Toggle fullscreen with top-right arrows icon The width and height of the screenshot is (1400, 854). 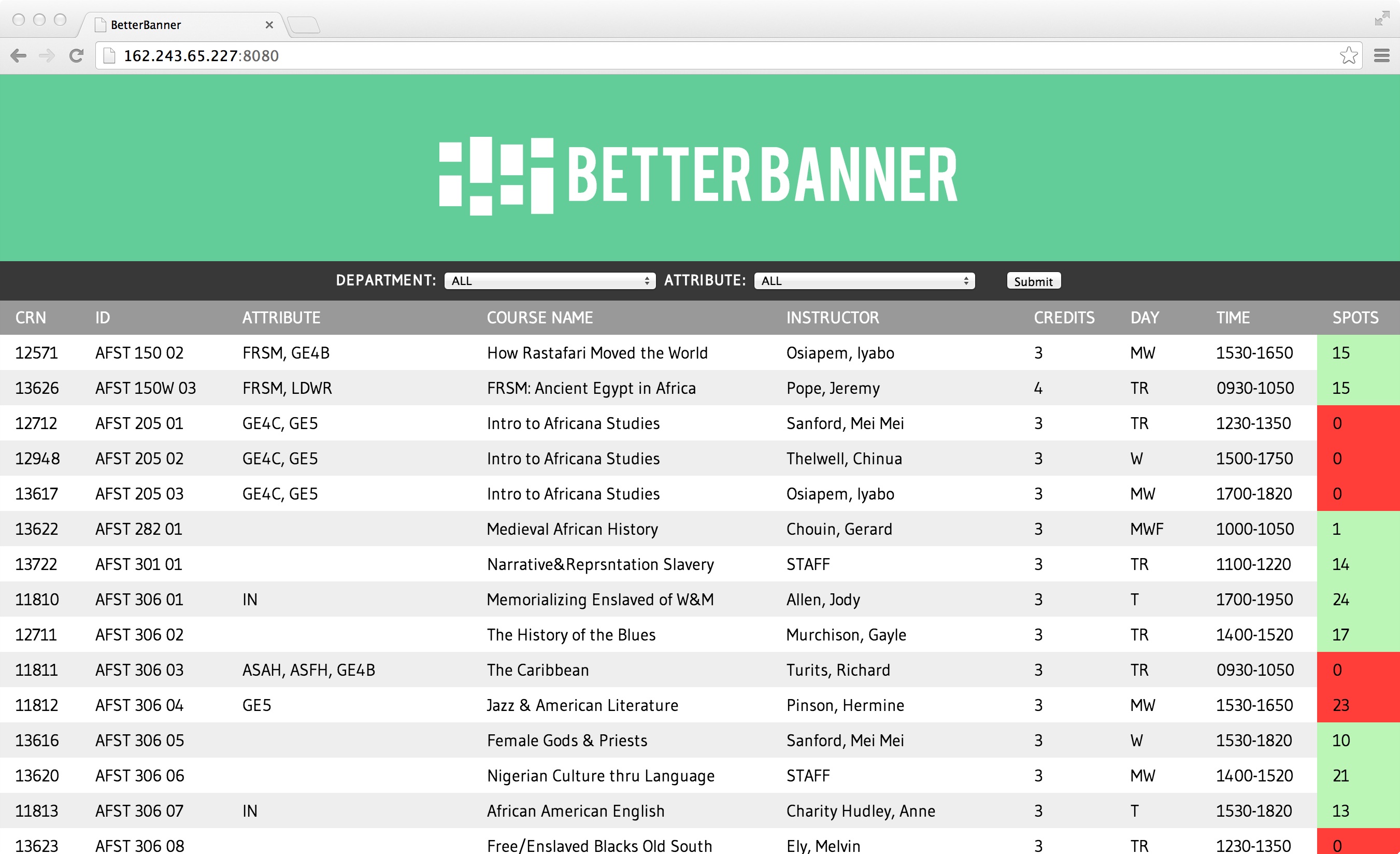(1381, 19)
